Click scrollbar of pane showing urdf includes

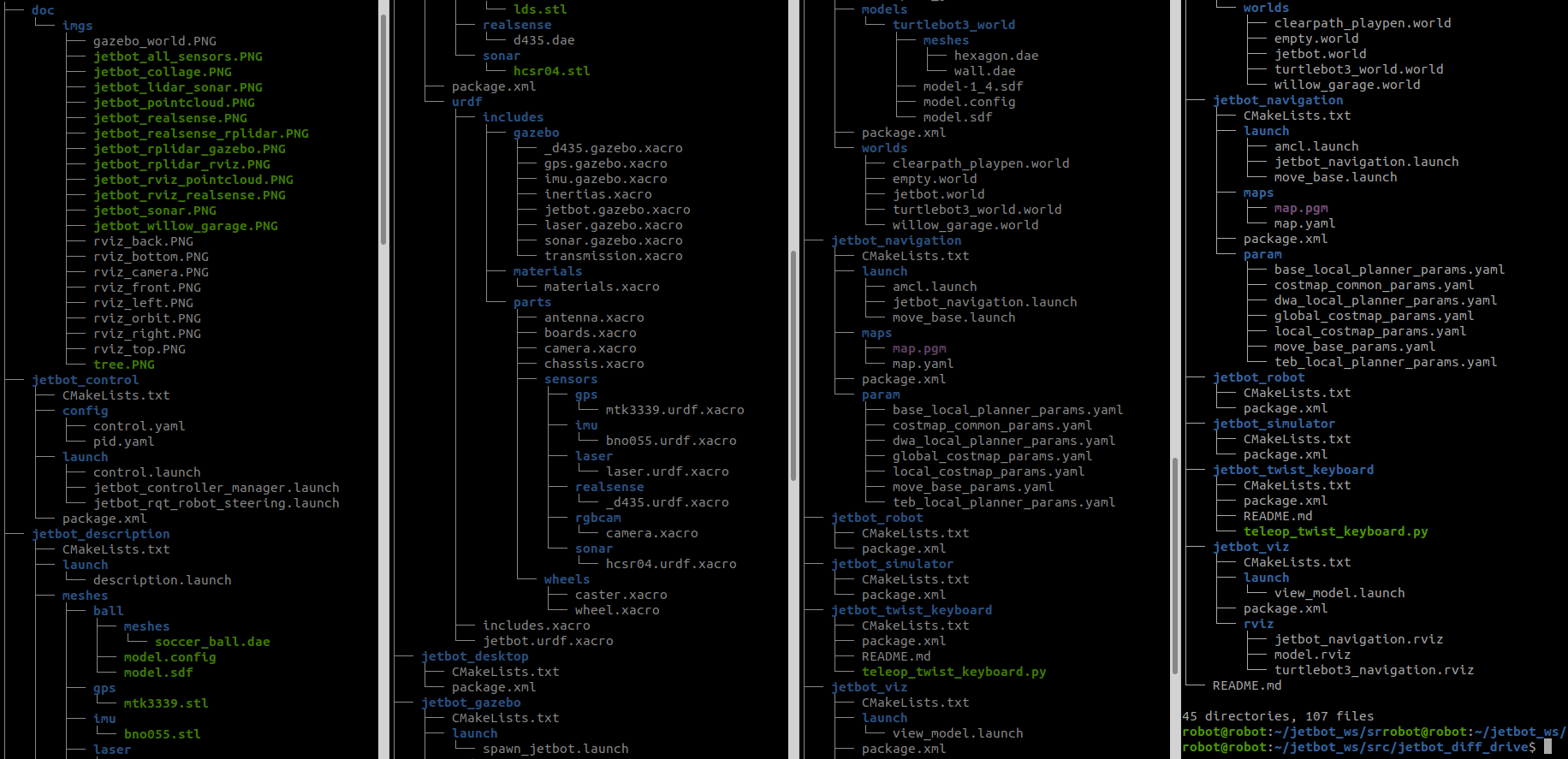pyautogui.click(x=793, y=364)
